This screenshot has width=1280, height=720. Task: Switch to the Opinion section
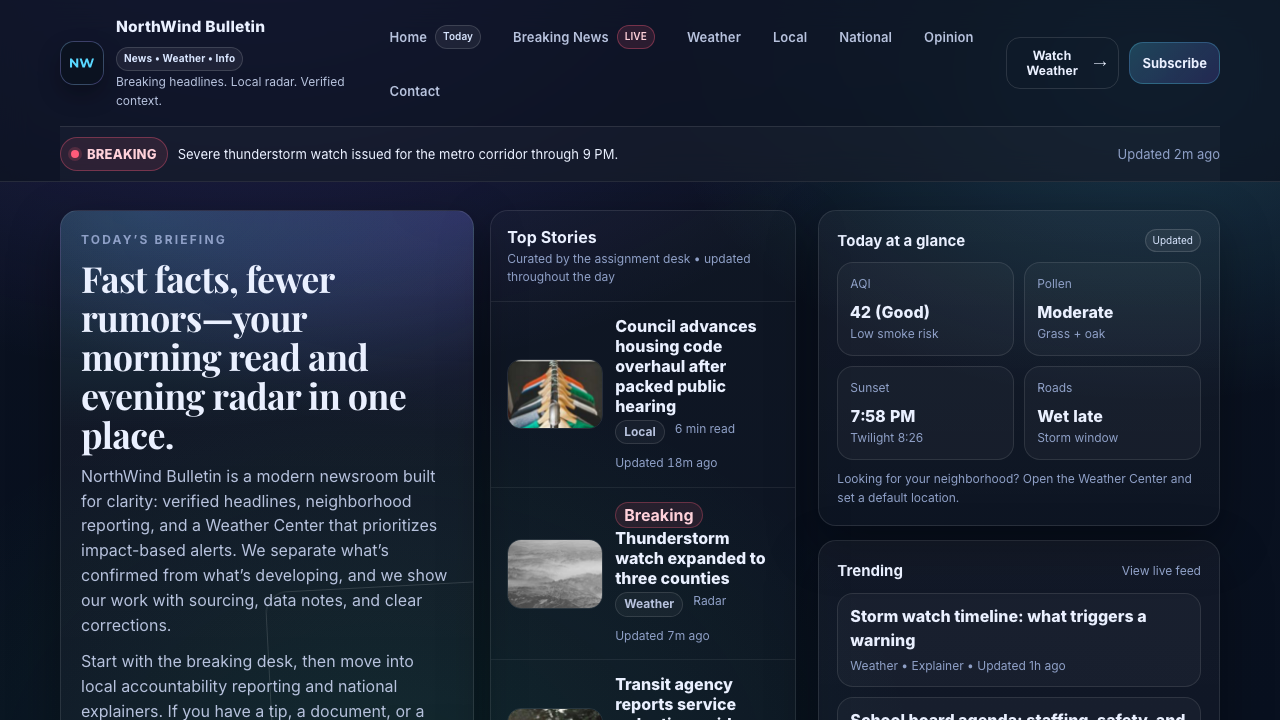click(948, 37)
